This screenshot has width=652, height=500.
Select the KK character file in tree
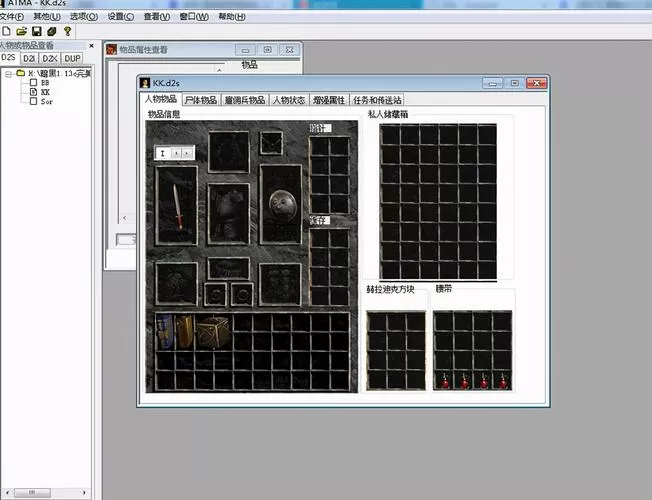click(45, 92)
